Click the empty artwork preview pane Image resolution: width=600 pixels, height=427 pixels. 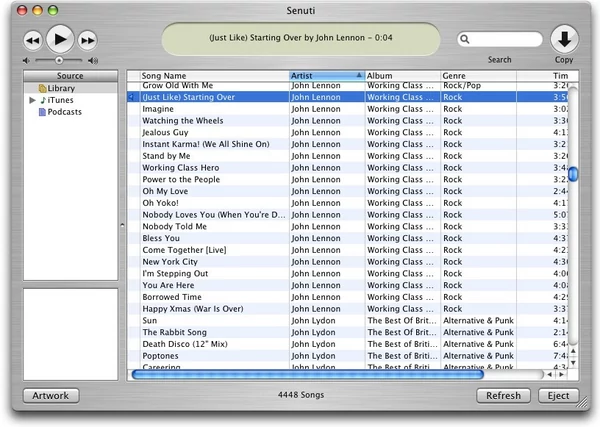(70, 334)
